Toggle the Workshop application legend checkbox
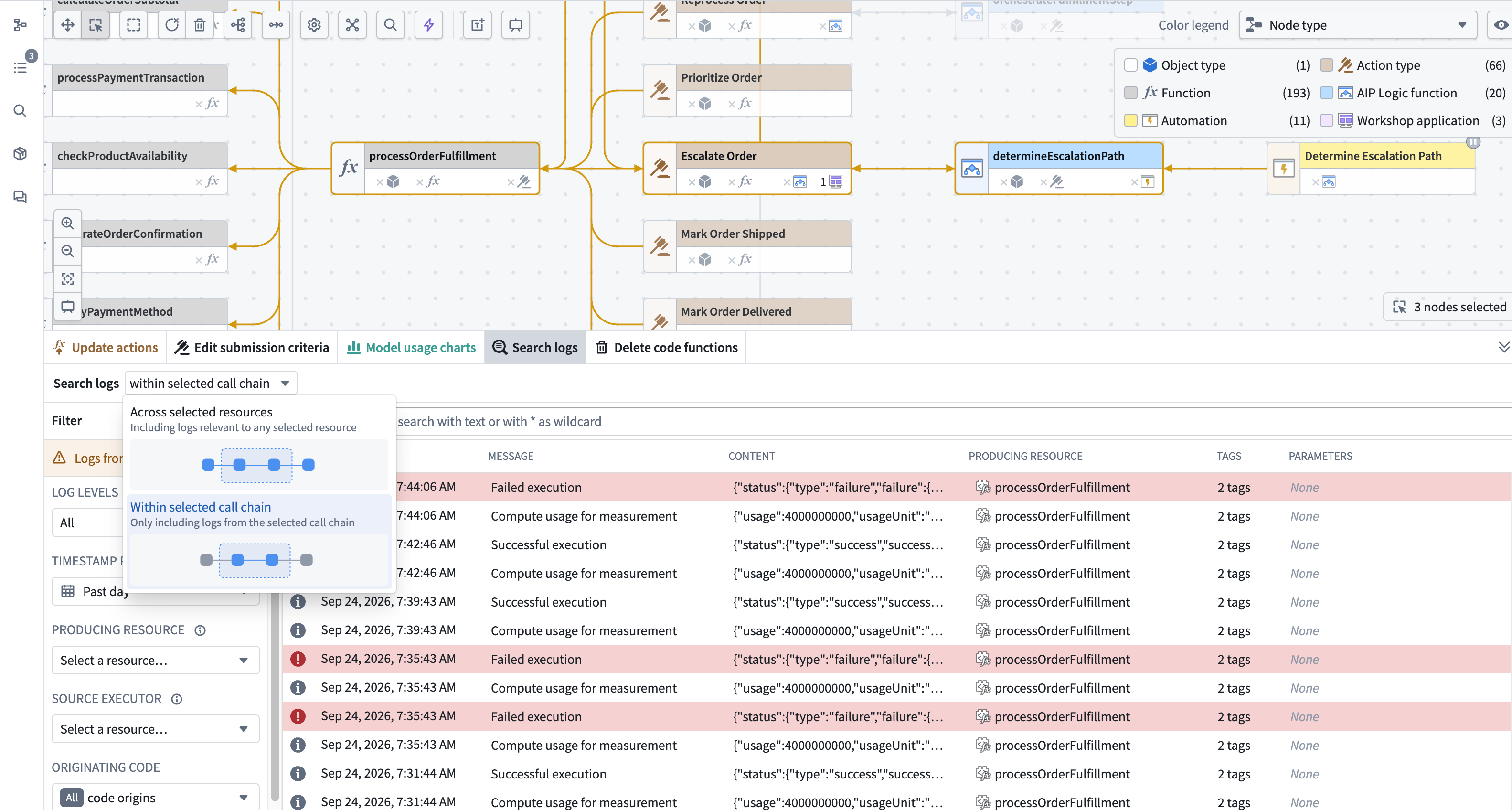 click(1326, 120)
